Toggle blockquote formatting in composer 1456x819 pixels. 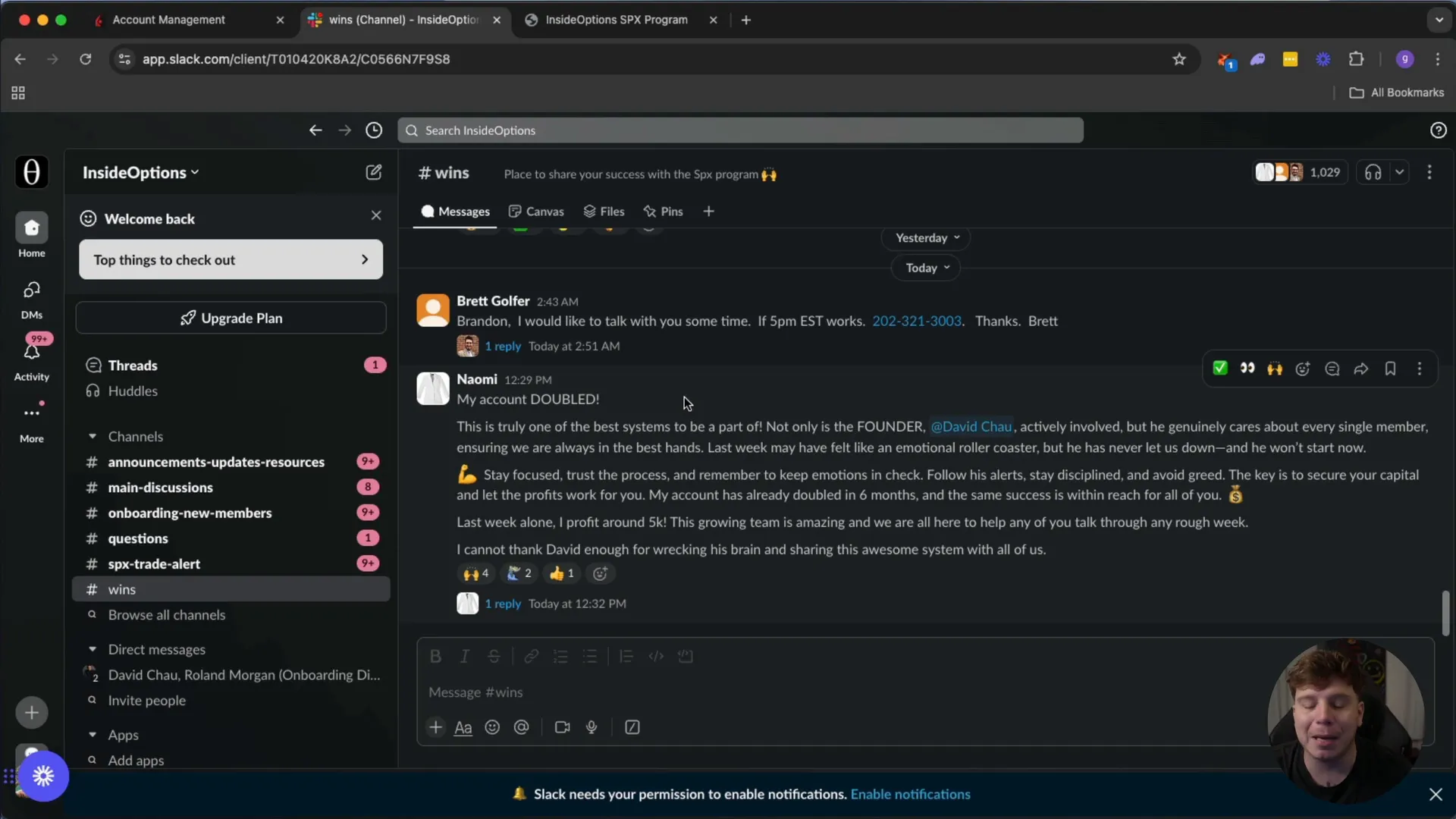pos(626,657)
